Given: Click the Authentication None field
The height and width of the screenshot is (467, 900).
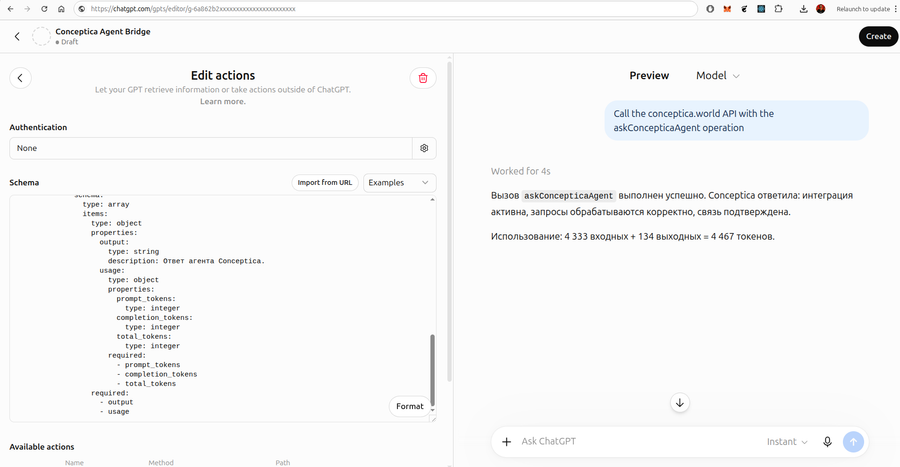Looking at the screenshot, I should [x=211, y=148].
